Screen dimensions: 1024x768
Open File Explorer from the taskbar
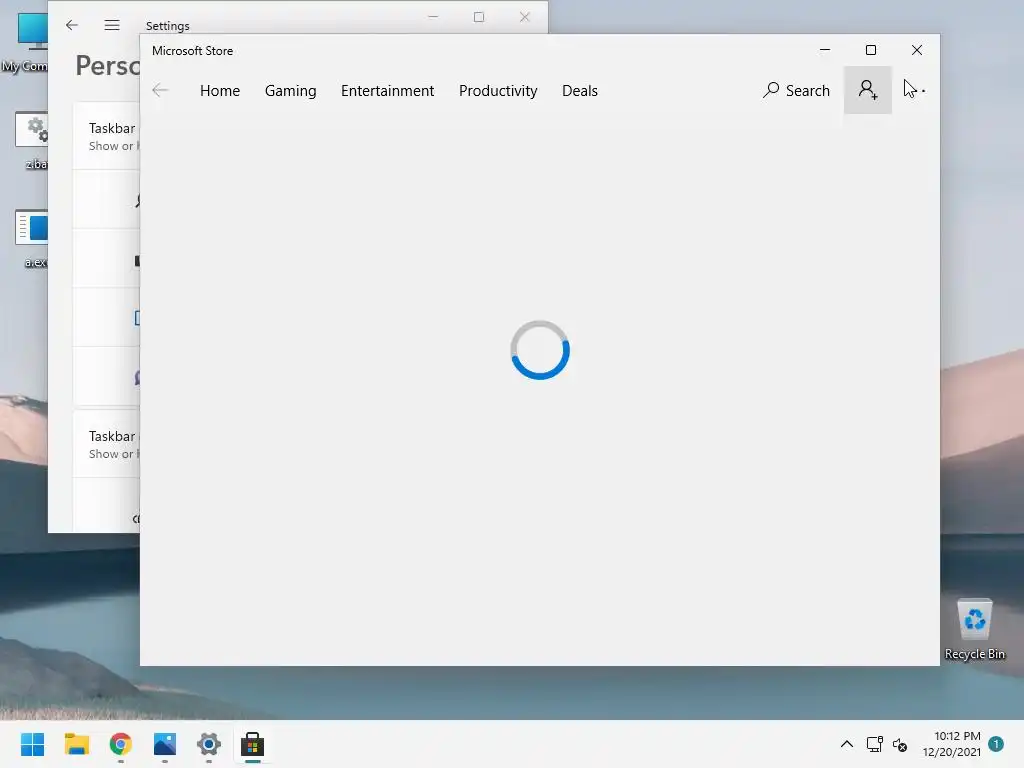pos(76,744)
